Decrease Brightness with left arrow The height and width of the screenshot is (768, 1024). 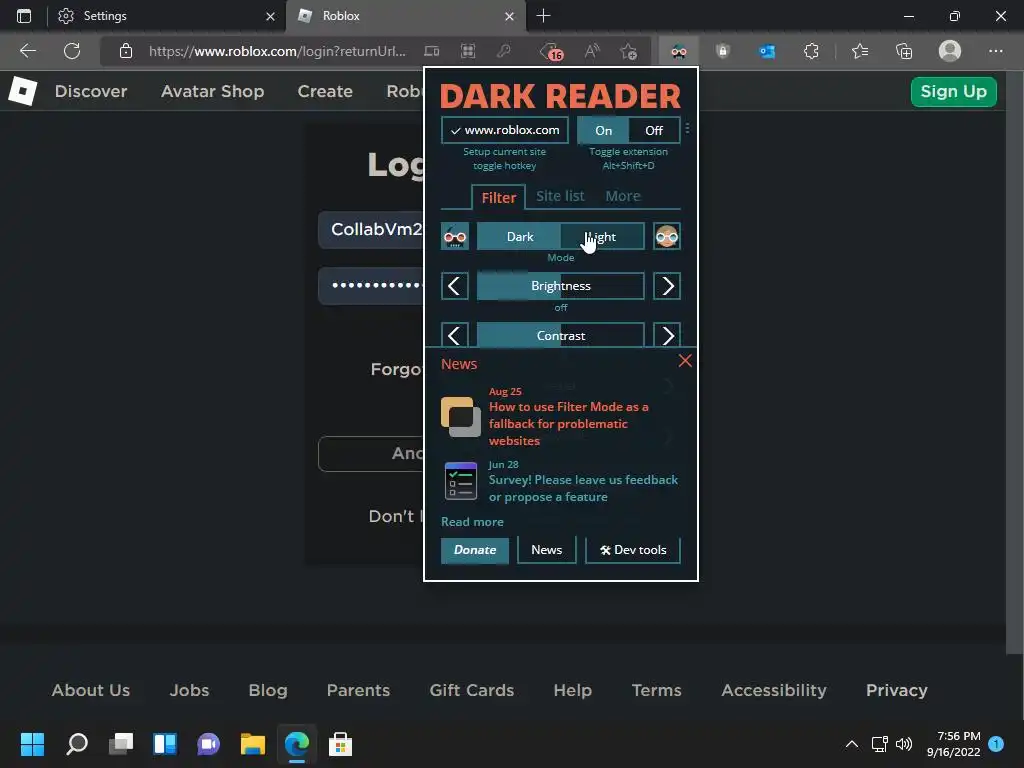coord(455,286)
